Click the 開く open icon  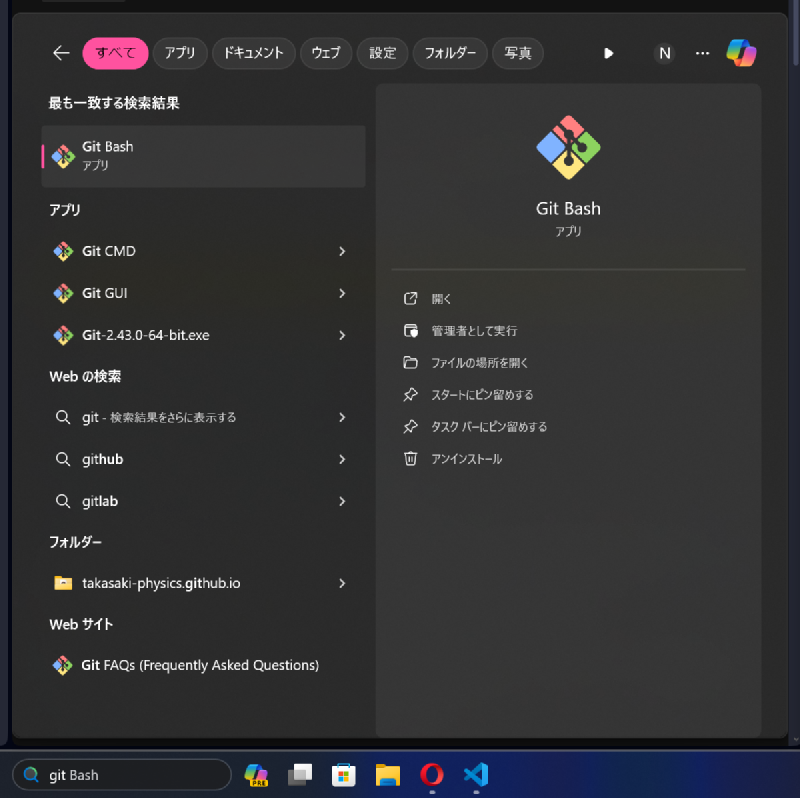pyautogui.click(x=410, y=298)
